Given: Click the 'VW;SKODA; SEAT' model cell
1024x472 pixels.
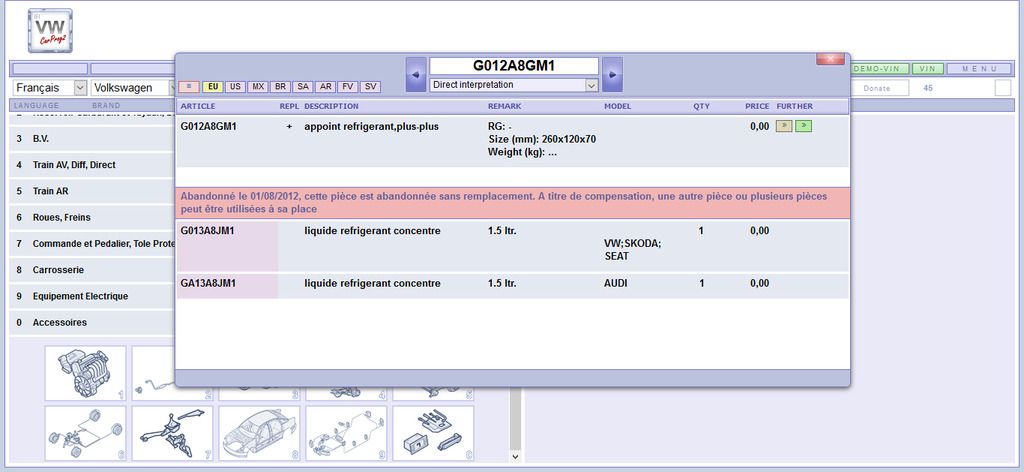Looking at the screenshot, I should pyautogui.click(x=633, y=250).
